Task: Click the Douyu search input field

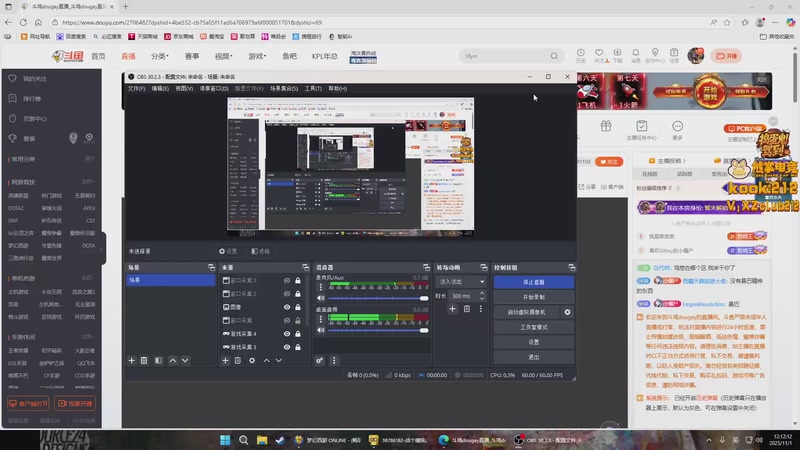Action: 505,56
